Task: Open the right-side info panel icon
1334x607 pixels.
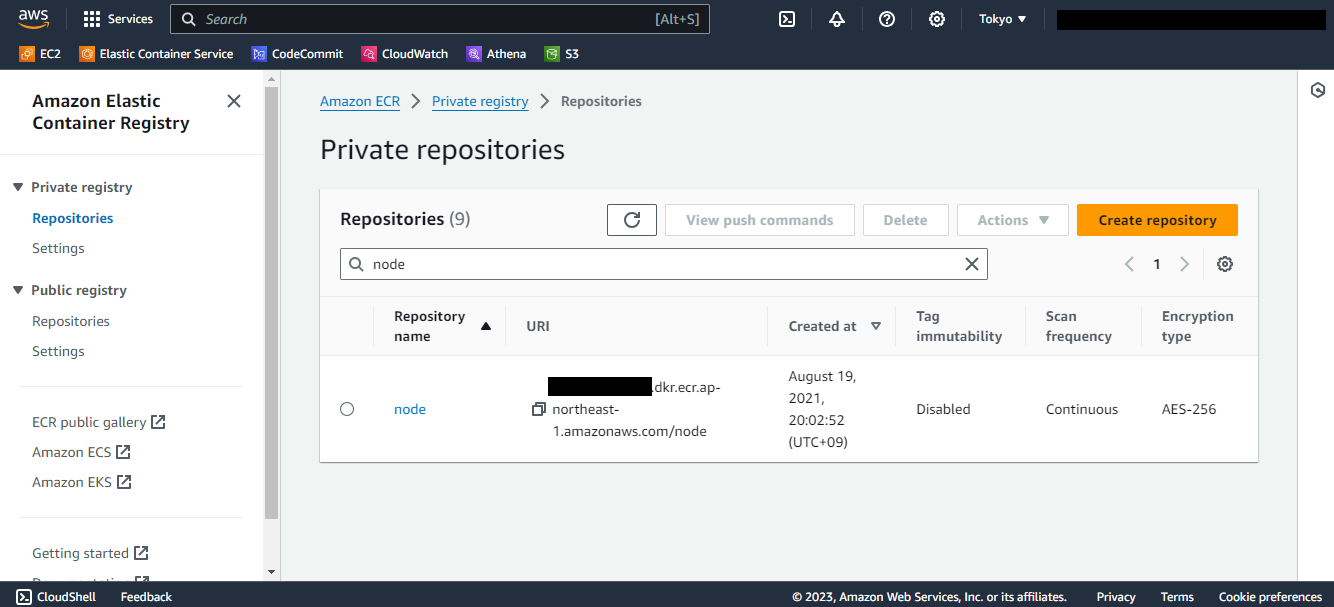Action: (x=1318, y=90)
